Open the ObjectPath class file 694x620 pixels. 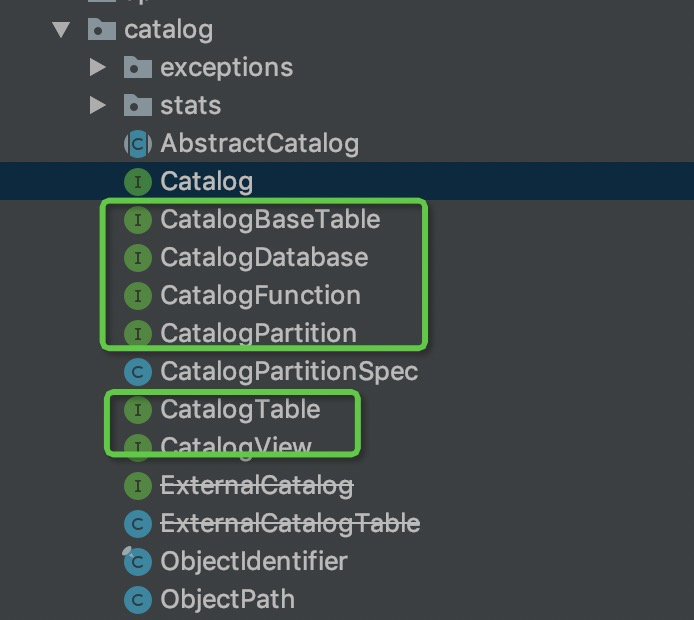(227, 600)
